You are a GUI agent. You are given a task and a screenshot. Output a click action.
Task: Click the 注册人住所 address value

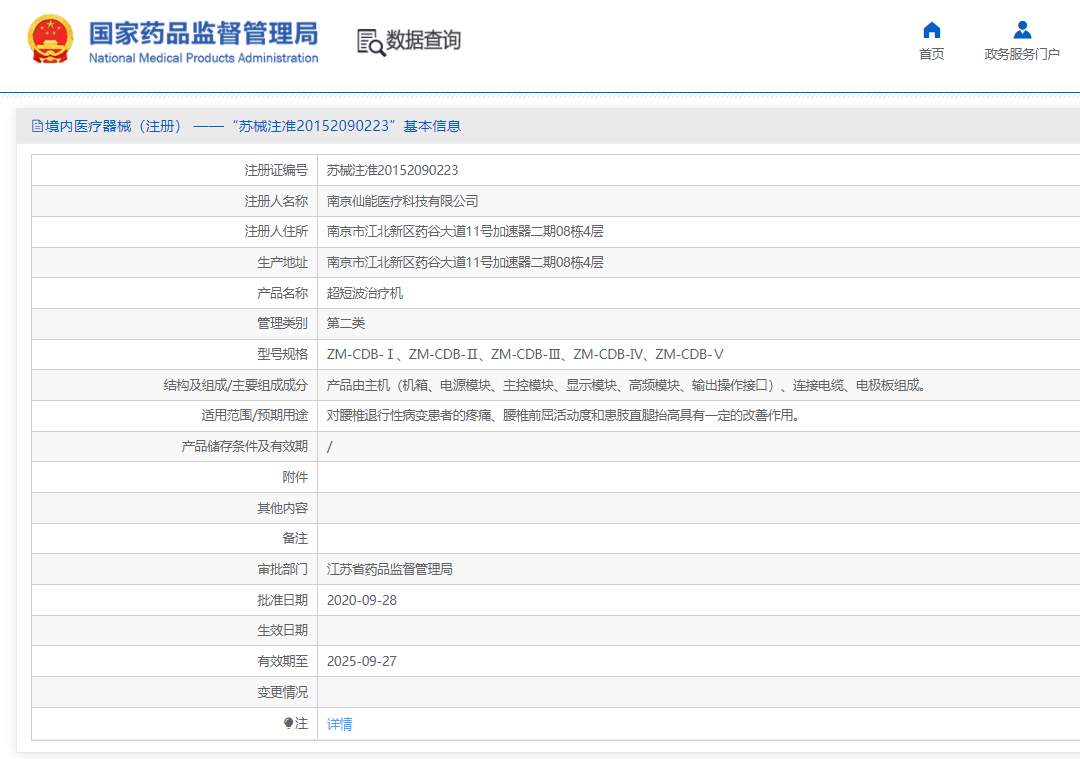(465, 231)
